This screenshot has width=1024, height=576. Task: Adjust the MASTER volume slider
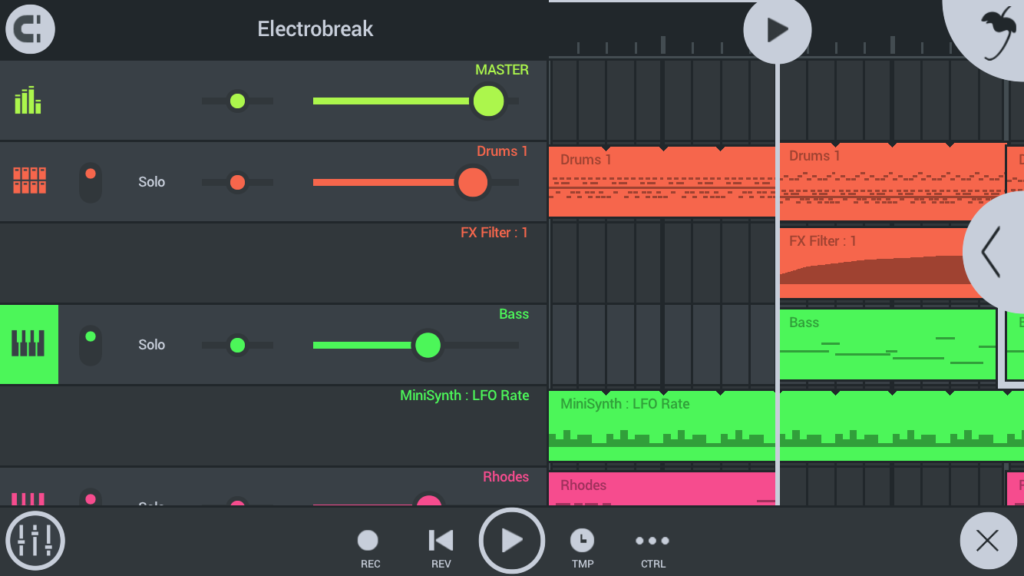tap(415, 101)
